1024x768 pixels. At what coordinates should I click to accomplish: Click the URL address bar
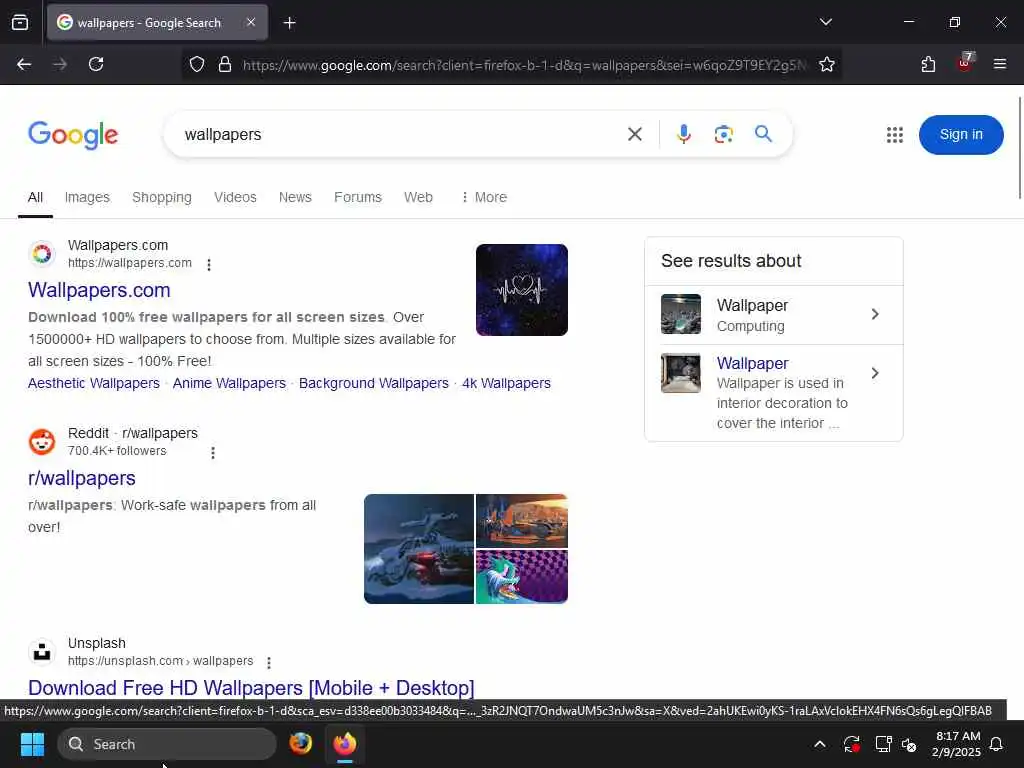[525, 65]
